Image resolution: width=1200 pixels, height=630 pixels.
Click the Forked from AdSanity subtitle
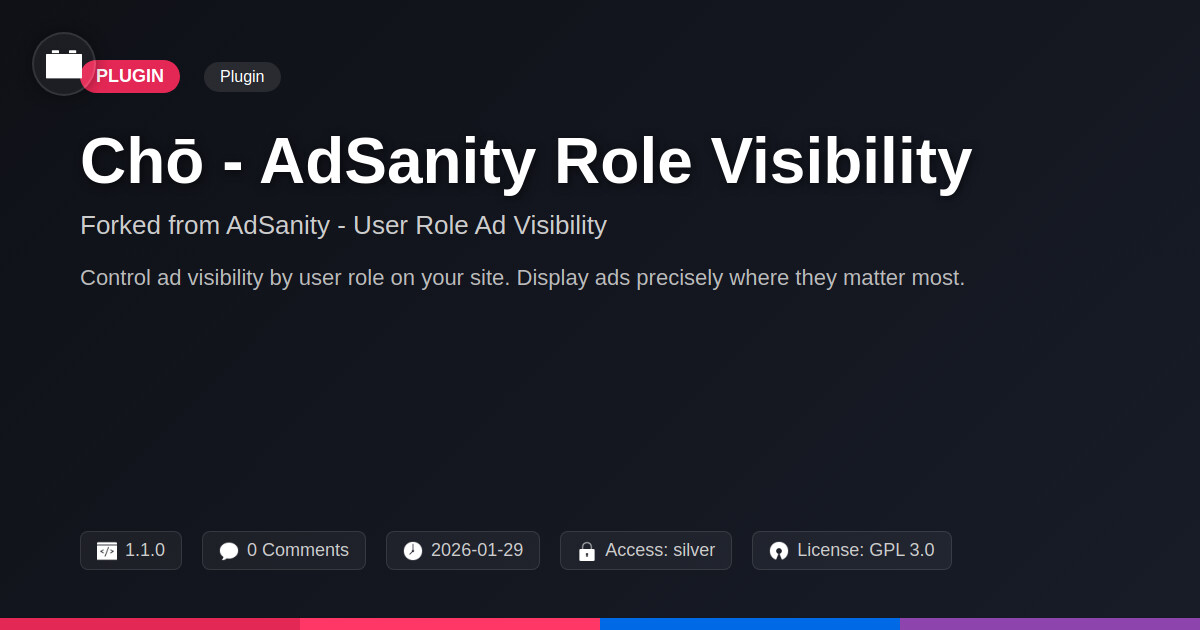(343, 225)
